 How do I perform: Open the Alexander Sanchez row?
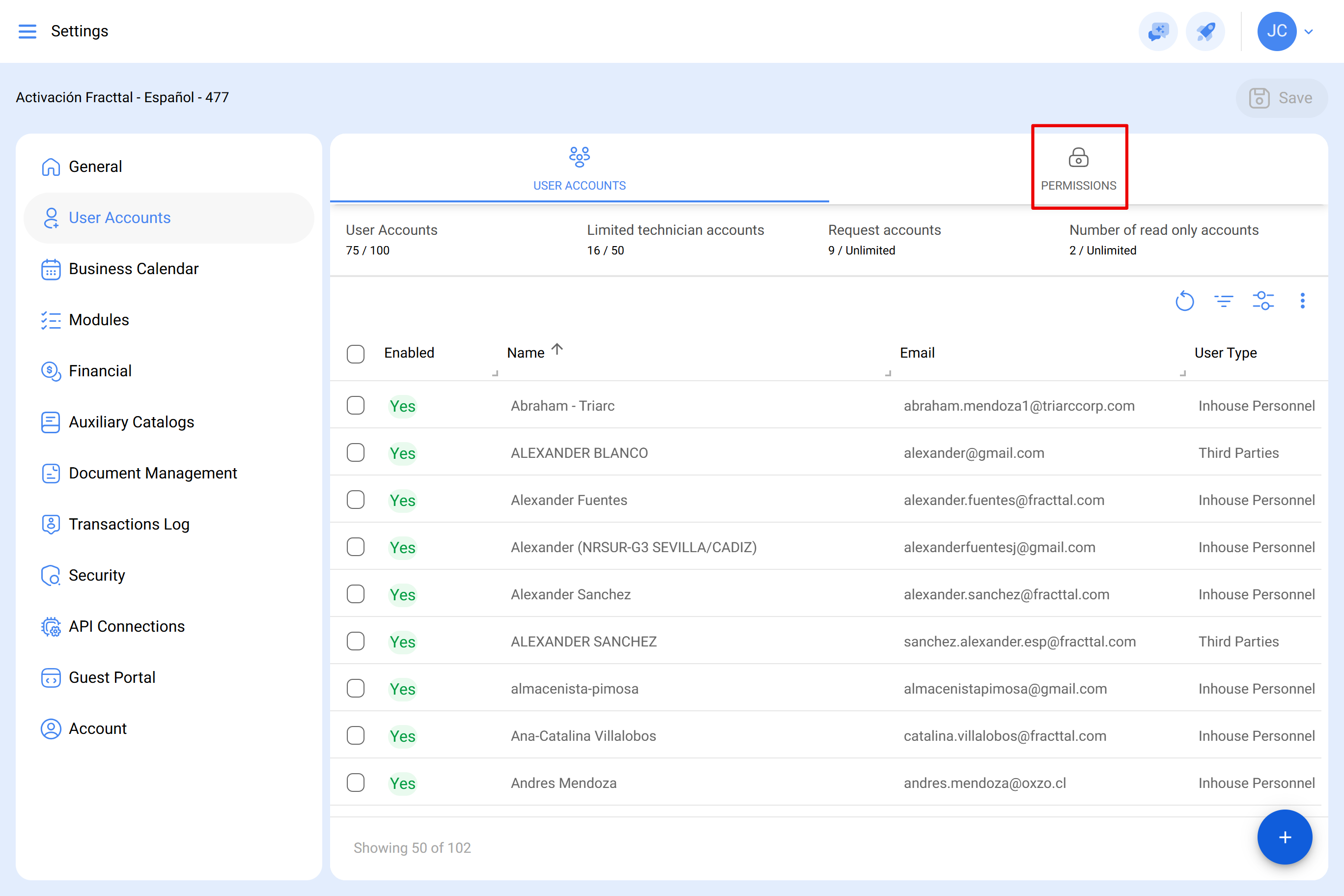(825, 594)
